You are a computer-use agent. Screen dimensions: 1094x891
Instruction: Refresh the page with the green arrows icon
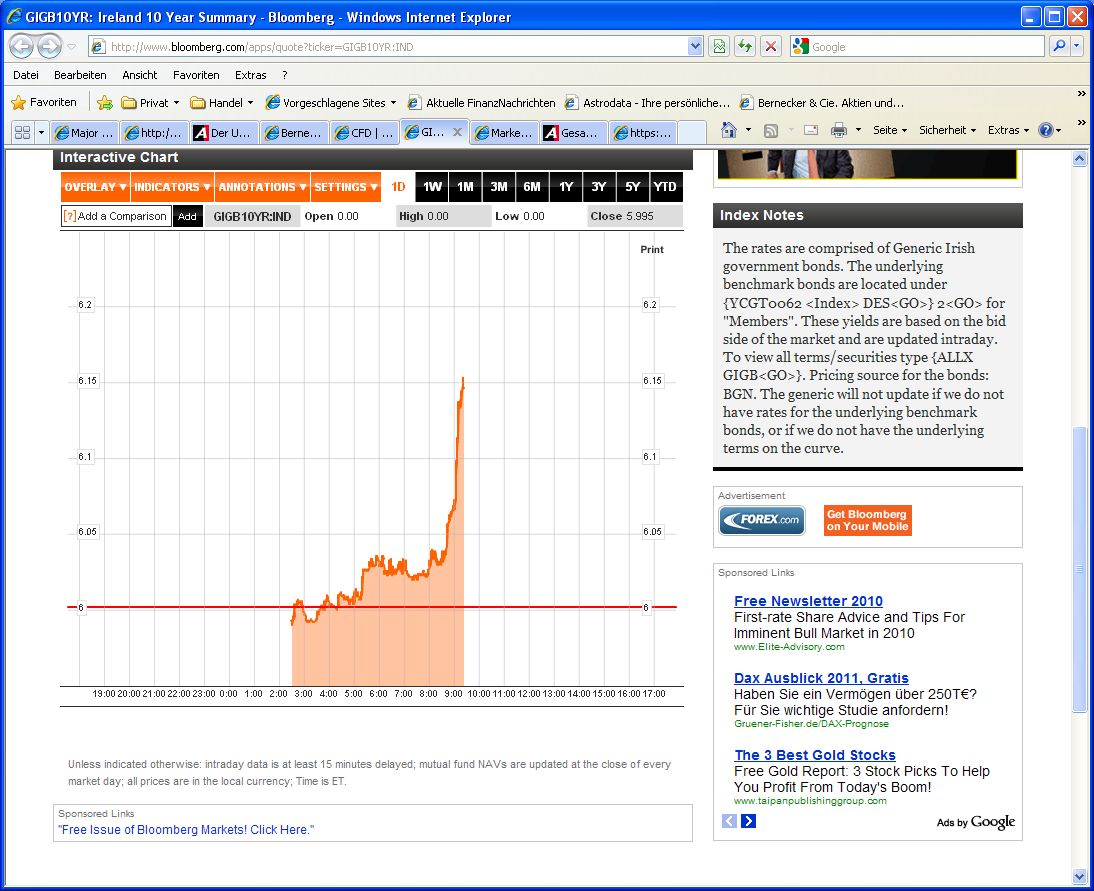click(x=745, y=47)
